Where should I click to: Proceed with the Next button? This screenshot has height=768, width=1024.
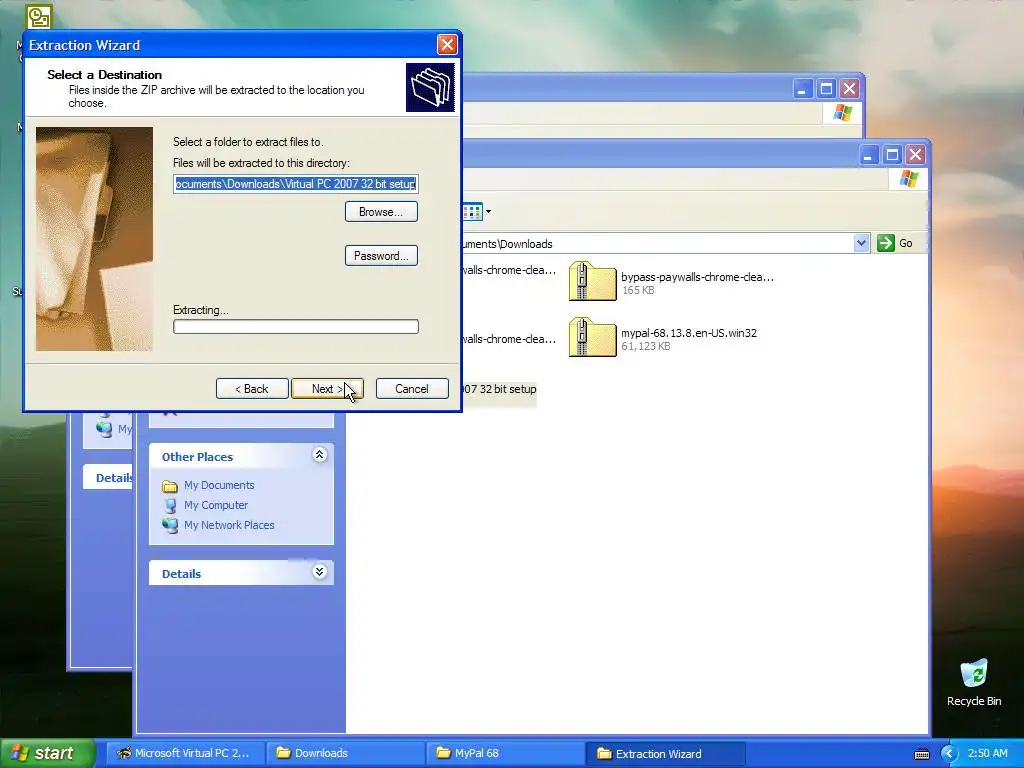(x=327, y=389)
